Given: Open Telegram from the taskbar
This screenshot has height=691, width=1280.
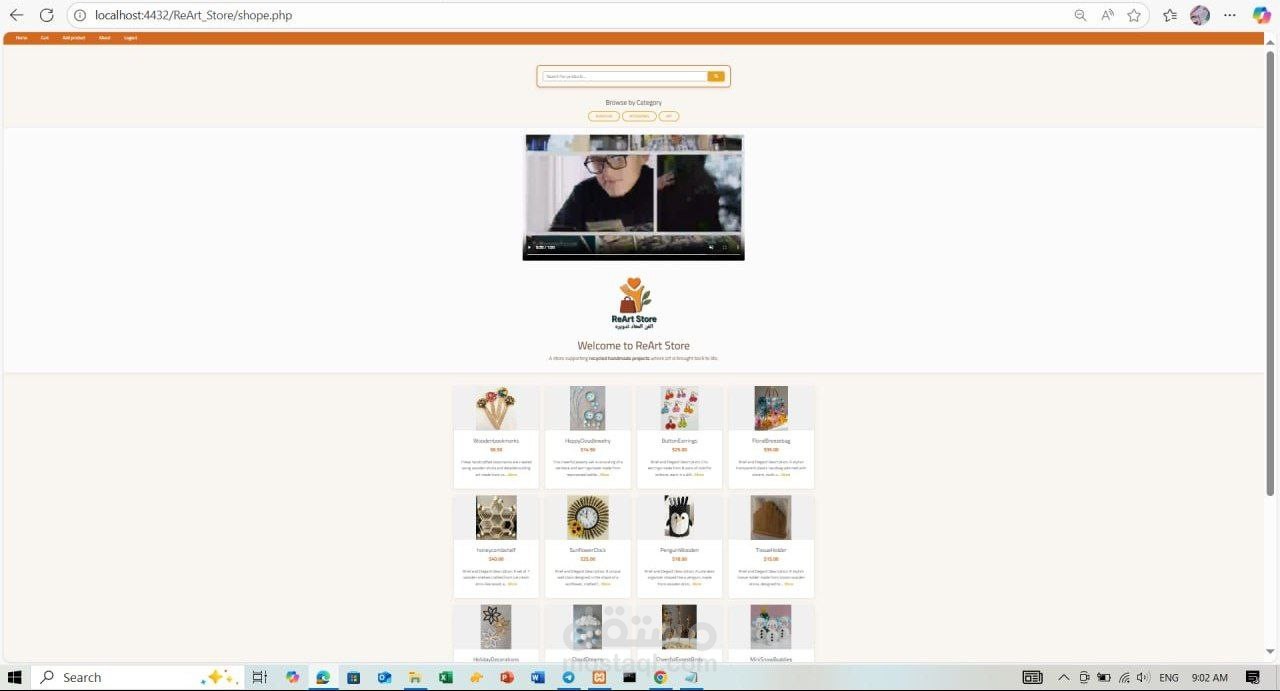Looking at the screenshot, I should pyautogui.click(x=568, y=677).
